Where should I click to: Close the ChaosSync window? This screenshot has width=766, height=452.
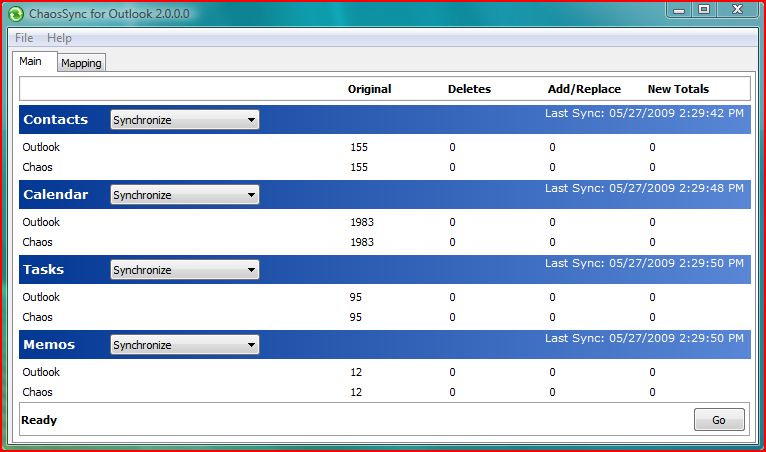tap(738, 10)
